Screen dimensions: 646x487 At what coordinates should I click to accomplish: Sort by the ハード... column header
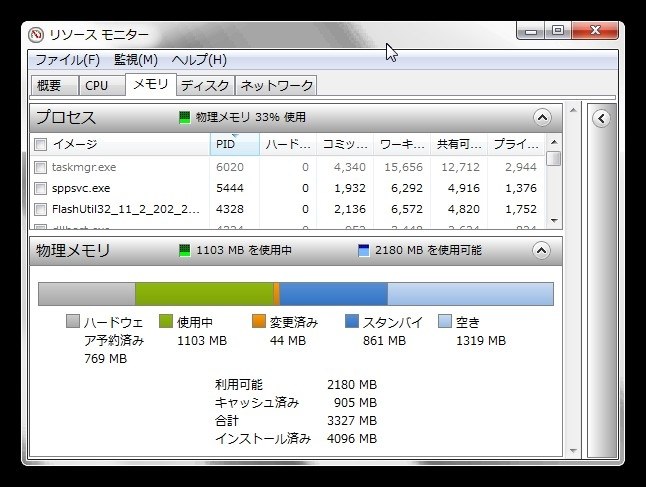coord(288,144)
